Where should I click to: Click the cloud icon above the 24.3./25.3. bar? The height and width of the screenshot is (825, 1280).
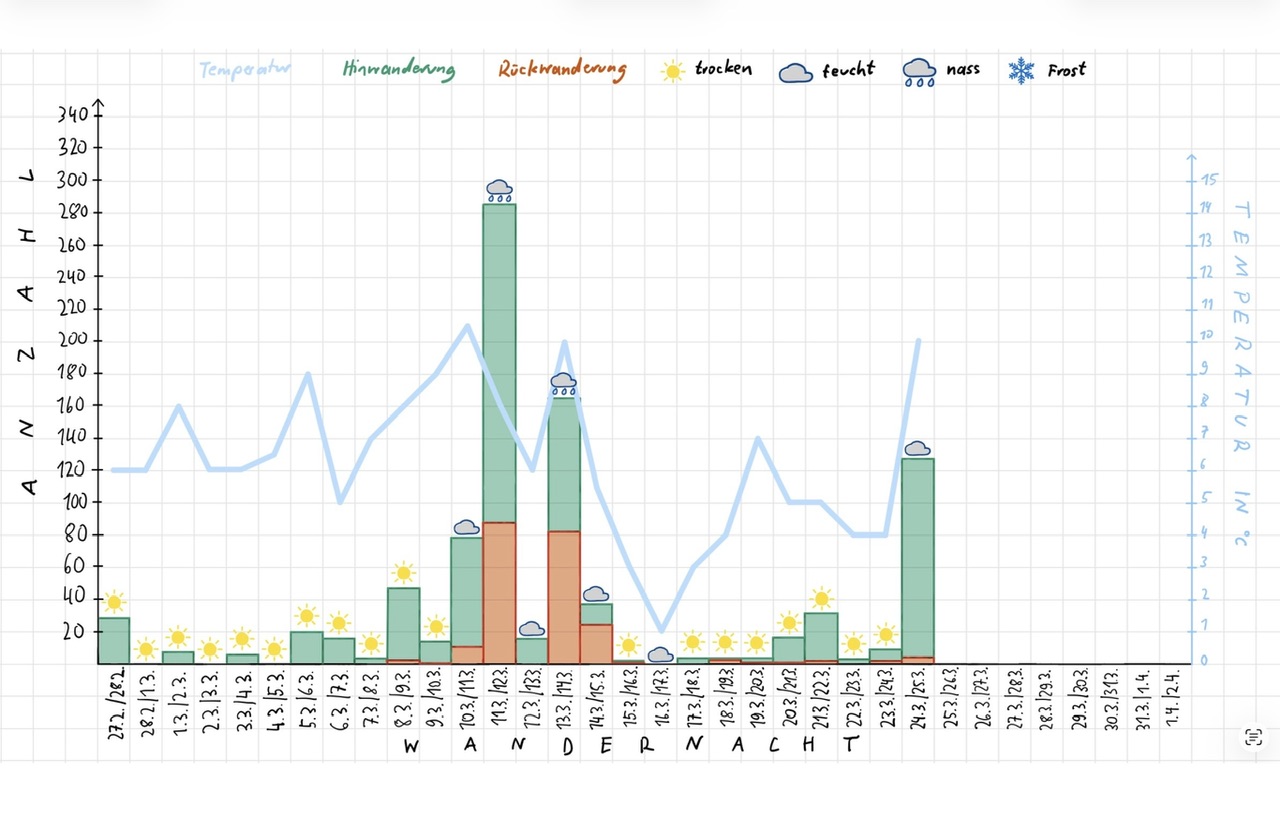(x=917, y=449)
